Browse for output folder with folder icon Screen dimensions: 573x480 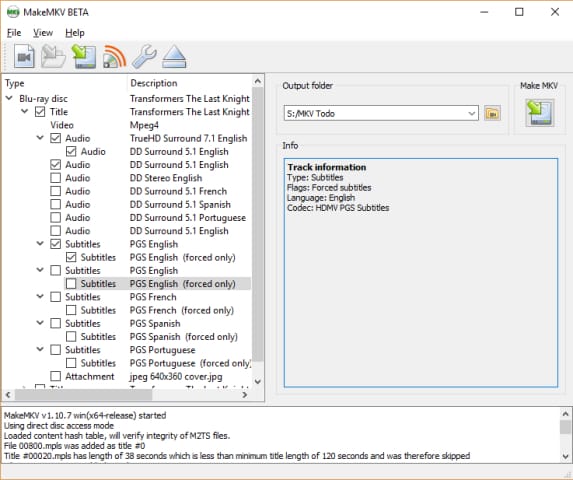pyautogui.click(x=492, y=113)
